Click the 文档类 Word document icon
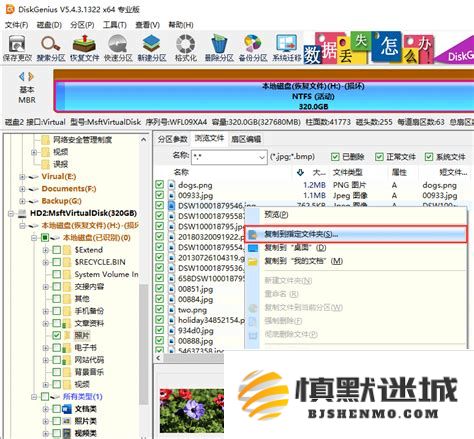Viewport: 474px width, 439px height. coord(67,409)
